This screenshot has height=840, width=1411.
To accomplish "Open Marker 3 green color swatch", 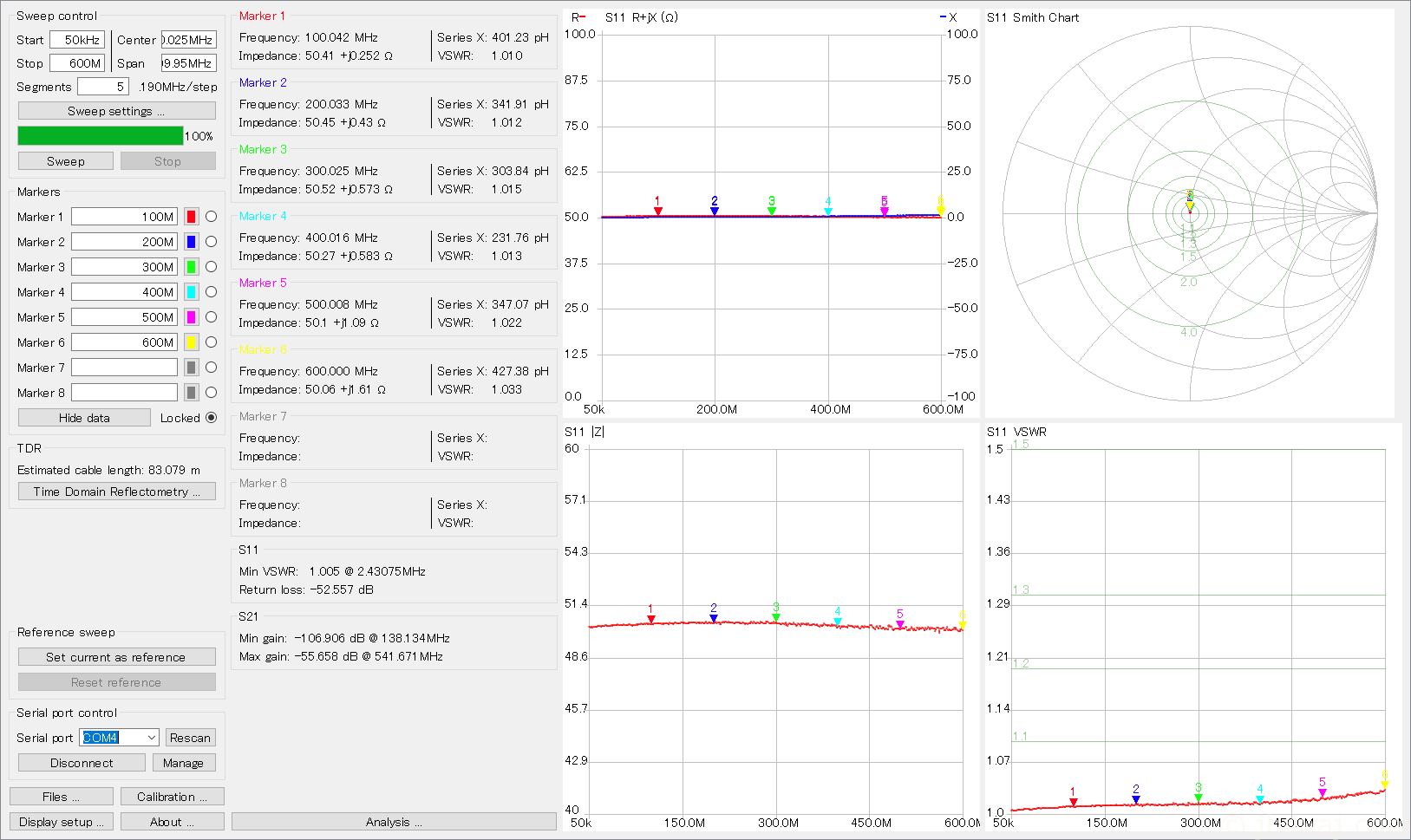I will [192, 267].
